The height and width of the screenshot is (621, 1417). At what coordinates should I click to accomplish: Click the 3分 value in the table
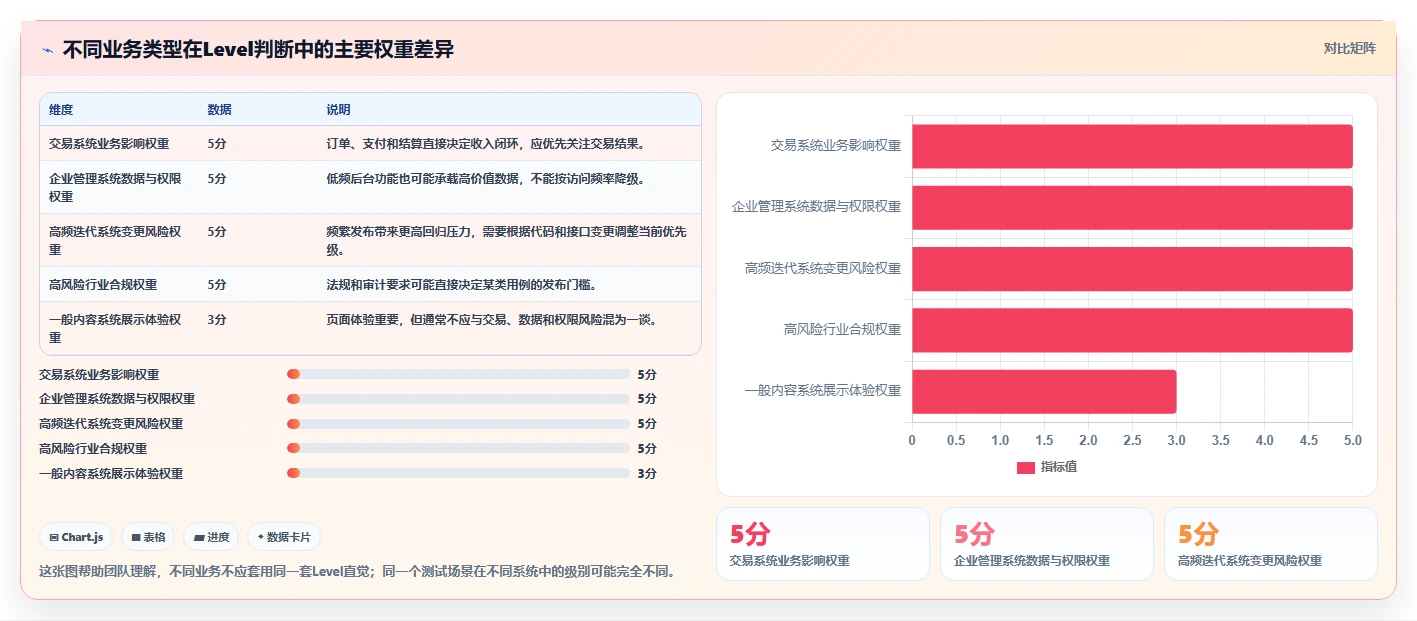(x=217, y=320)
